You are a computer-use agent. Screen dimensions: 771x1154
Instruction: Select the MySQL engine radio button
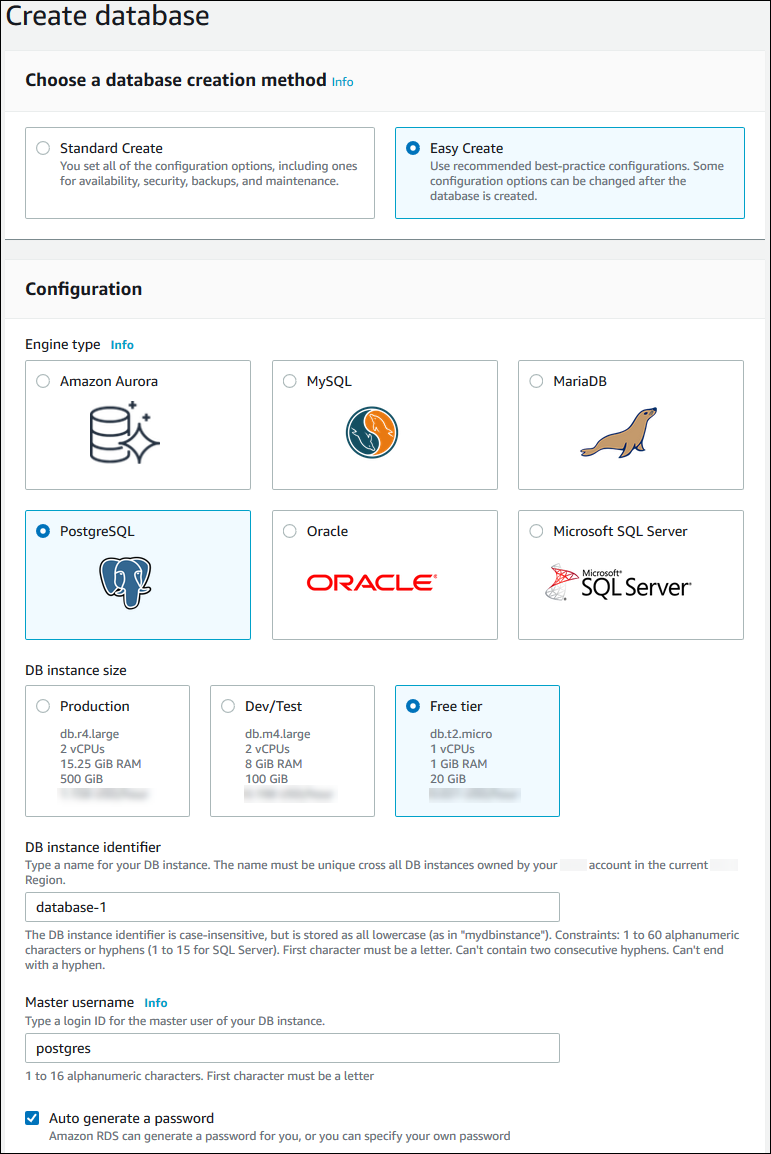point(290,381)
